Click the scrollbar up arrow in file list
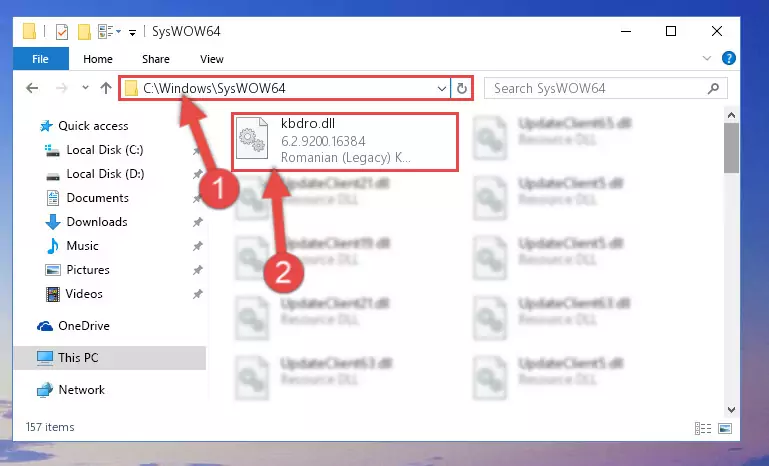Viewport: 769px width, 466px height. 731,115
